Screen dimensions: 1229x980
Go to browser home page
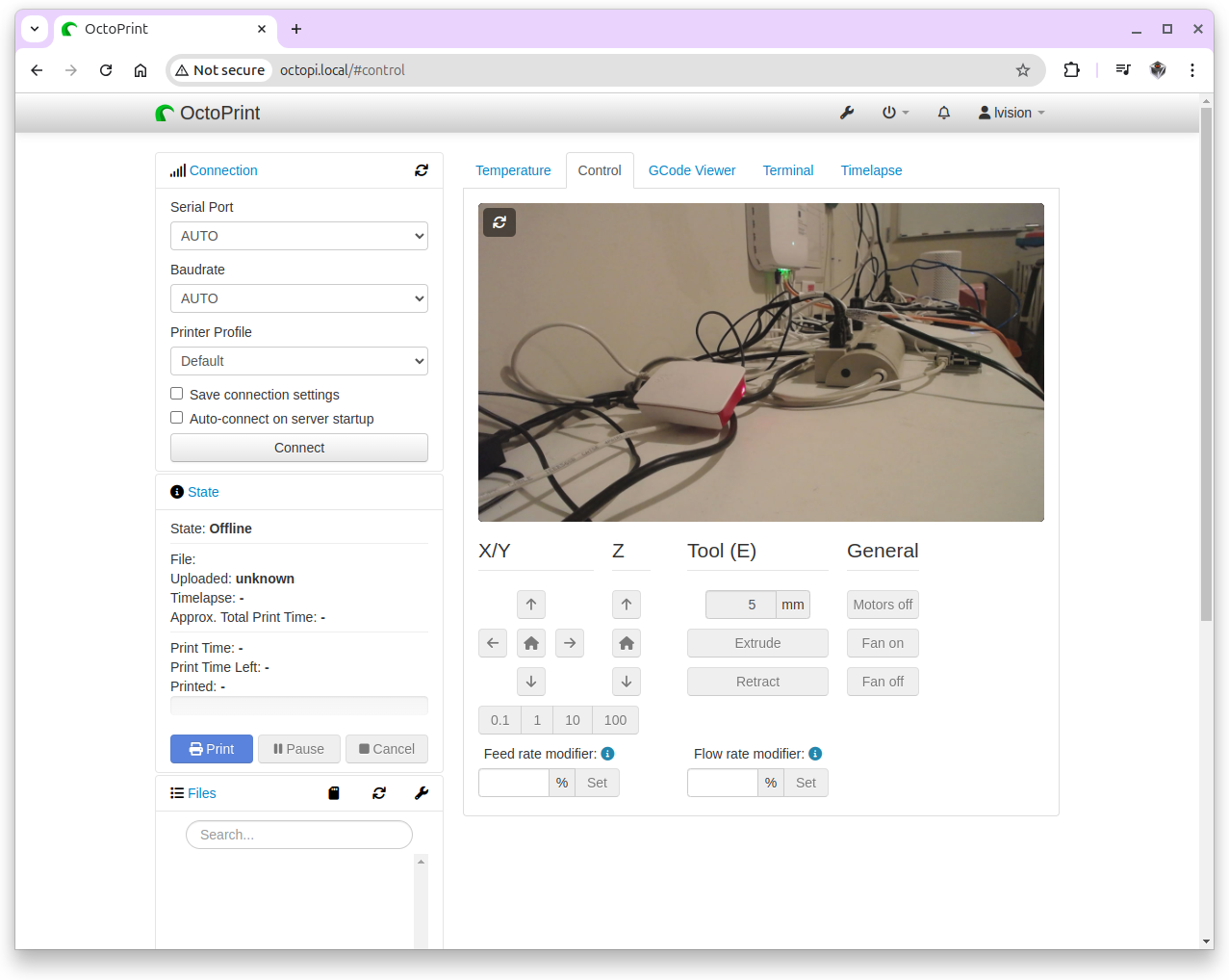pyautogui.click(x=141, y=70)
